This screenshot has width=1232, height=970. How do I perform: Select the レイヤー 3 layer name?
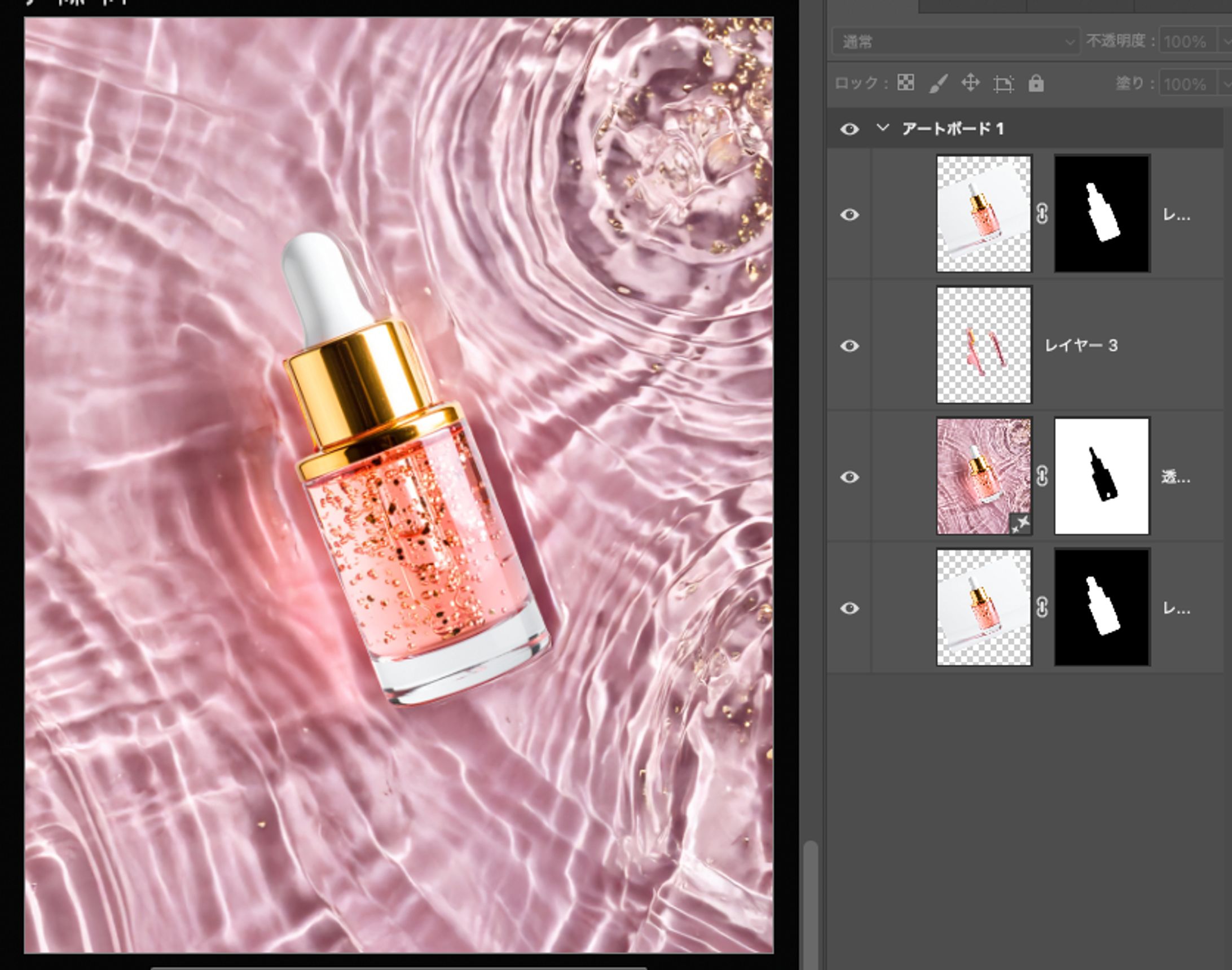1081,345
